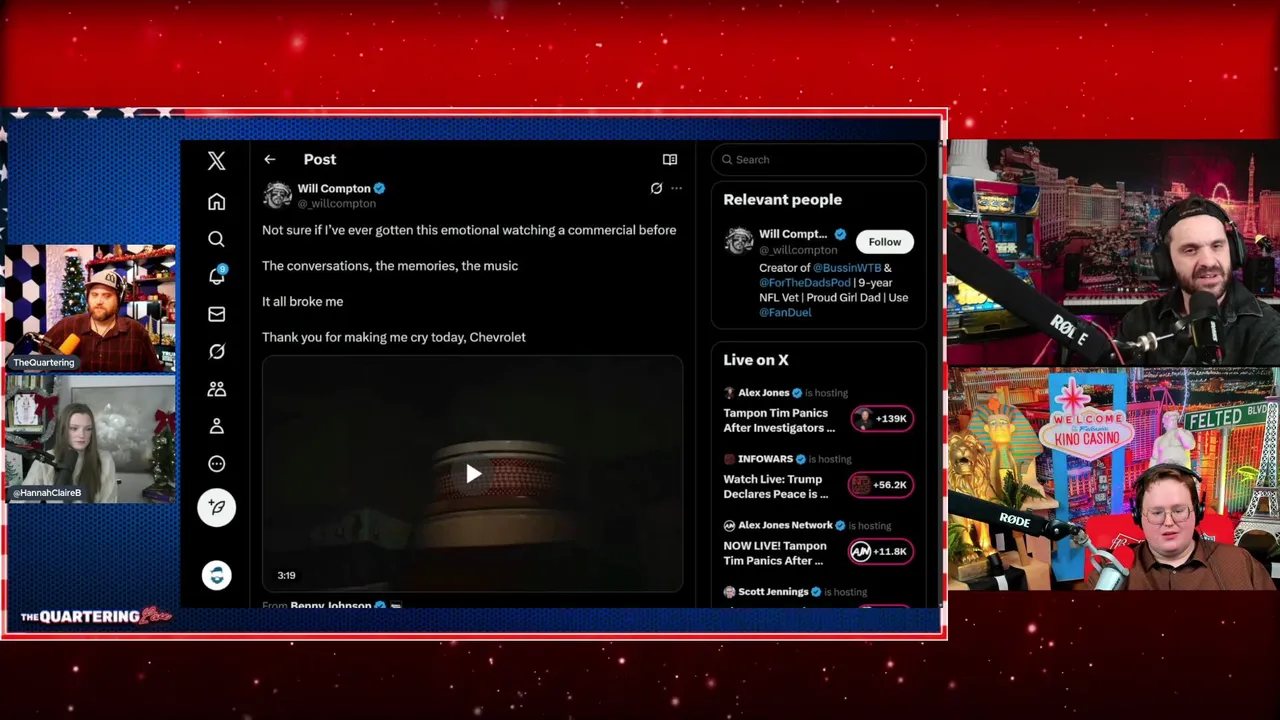Click the Search input field
This screenshot has width=1280, height=720.
point(819,159)
